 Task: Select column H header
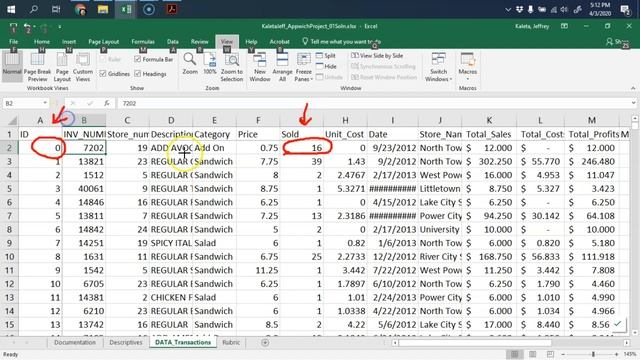click(345, 120)
